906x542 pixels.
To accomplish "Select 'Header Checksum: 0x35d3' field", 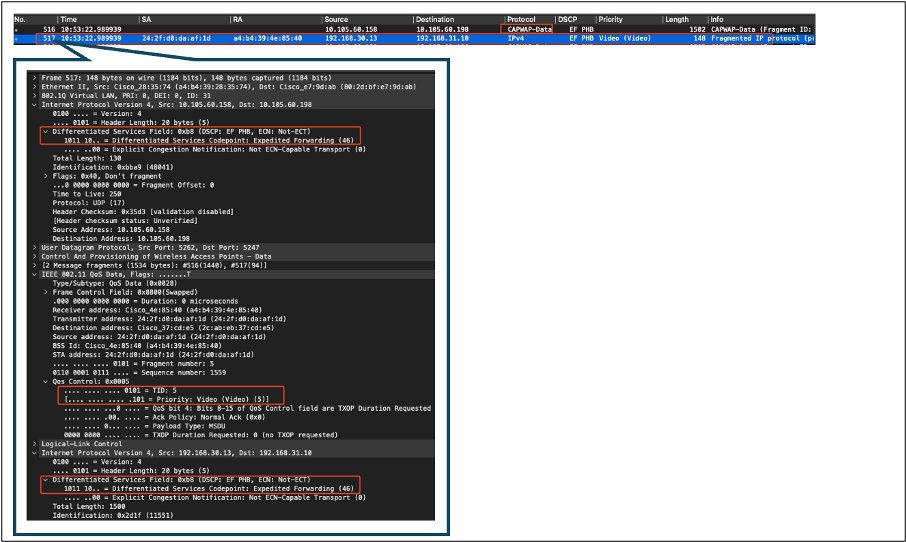I will (143, 212).
